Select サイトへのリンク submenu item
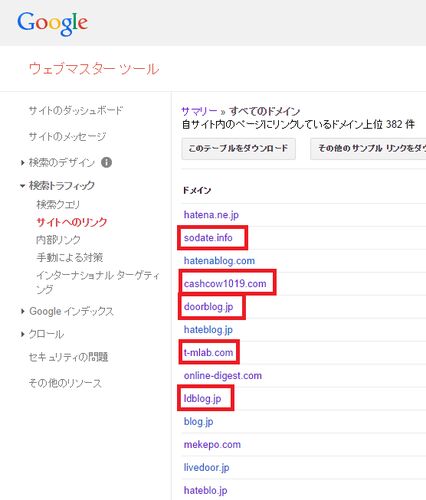Viewport: 426px width, 500px height. click(x=72, y=222)
